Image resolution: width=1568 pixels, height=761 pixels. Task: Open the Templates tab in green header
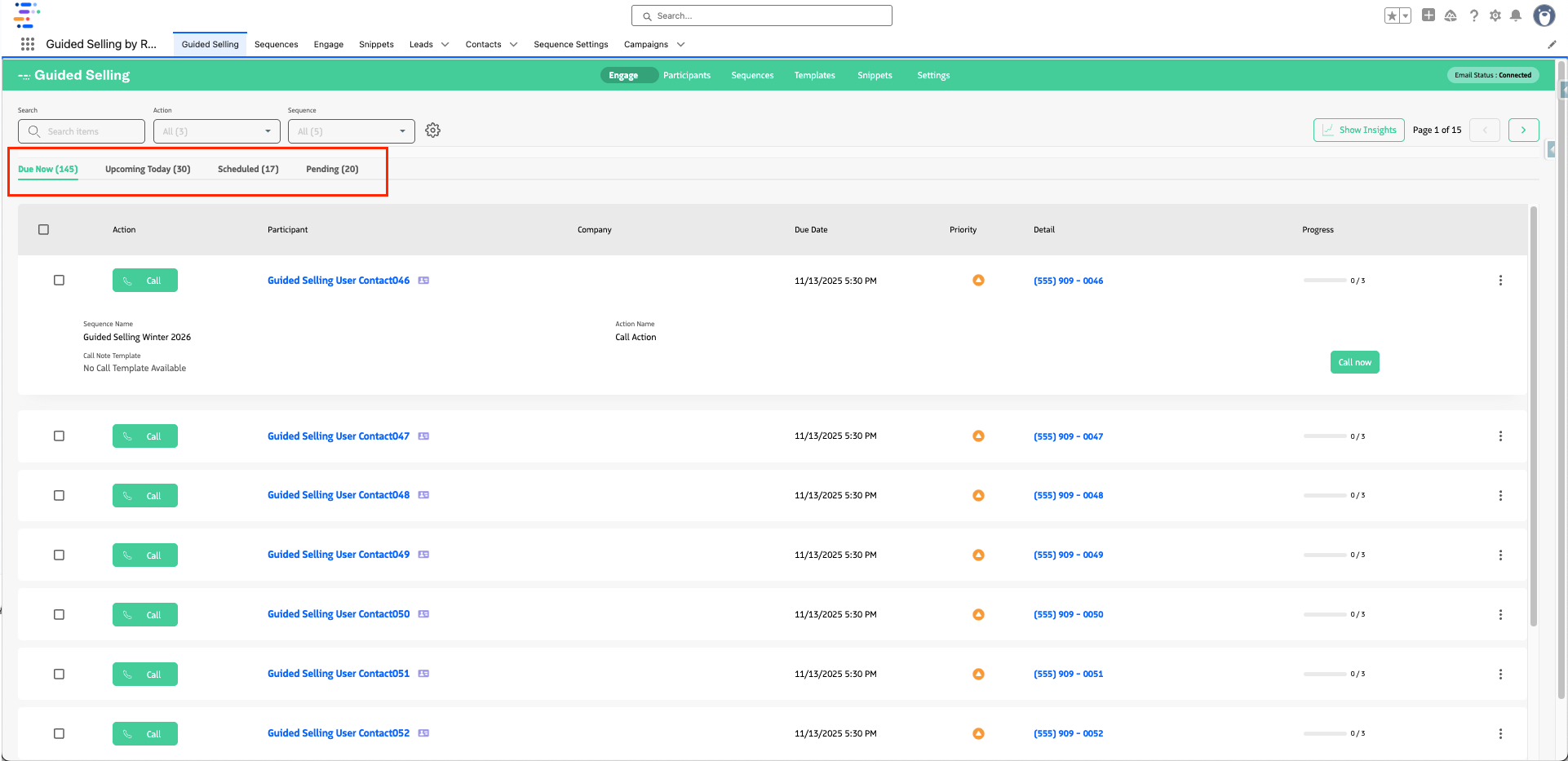[x=814, y=75]
